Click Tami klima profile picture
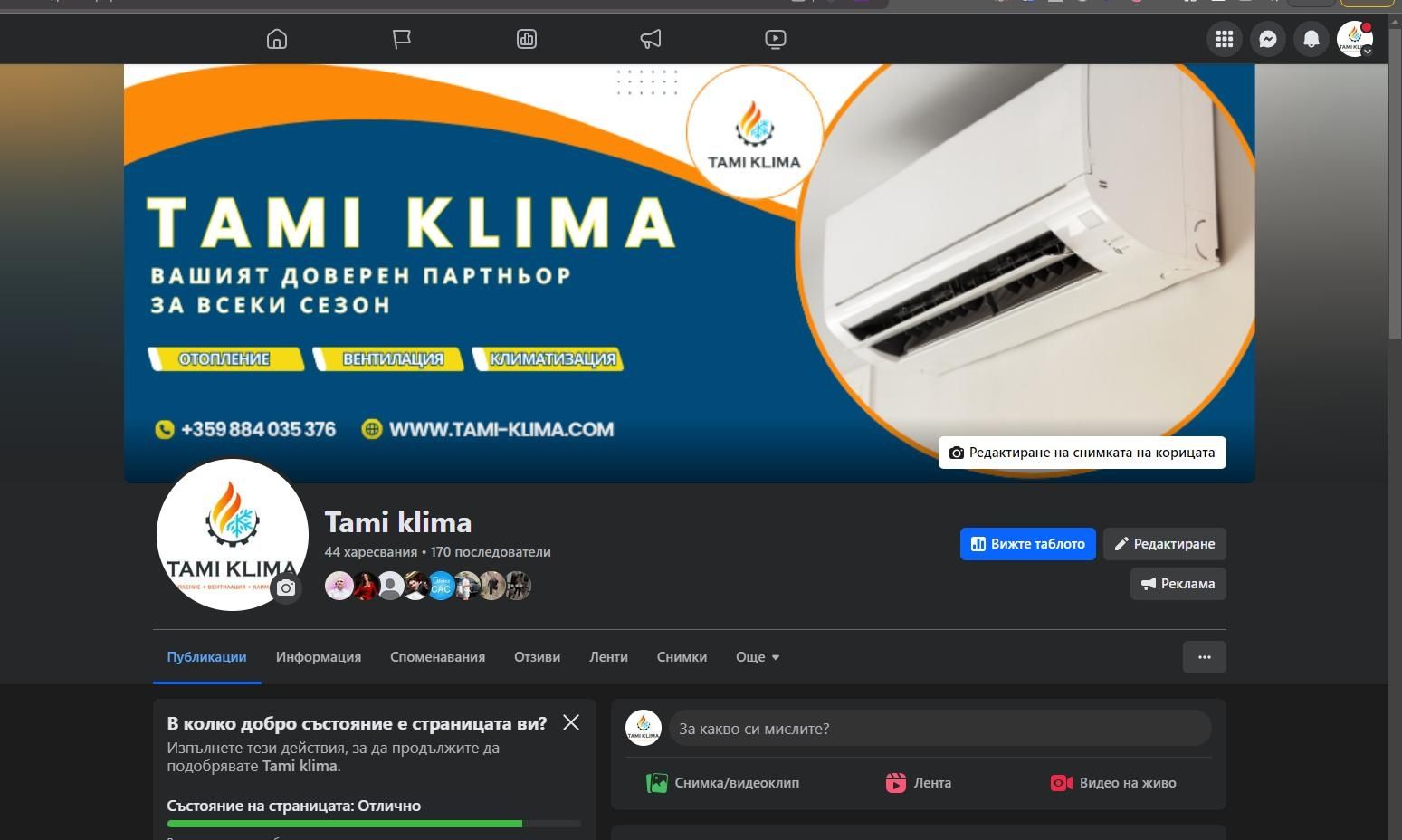Screen dimensions: 1402x840 pyautogui.click(x=233, y=534)
